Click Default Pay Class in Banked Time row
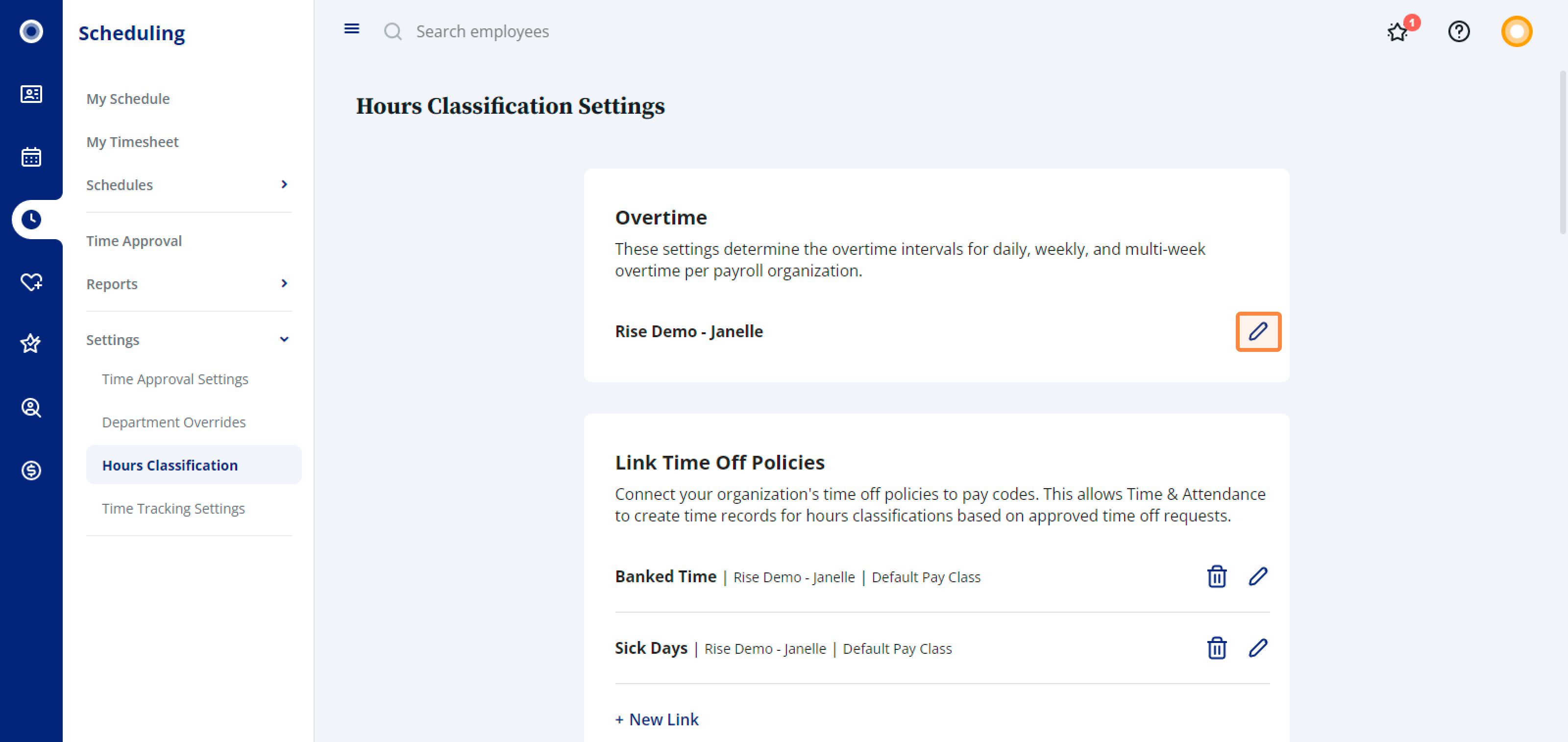This screenshot has height=742, width=1568. (x=926, y=577)
